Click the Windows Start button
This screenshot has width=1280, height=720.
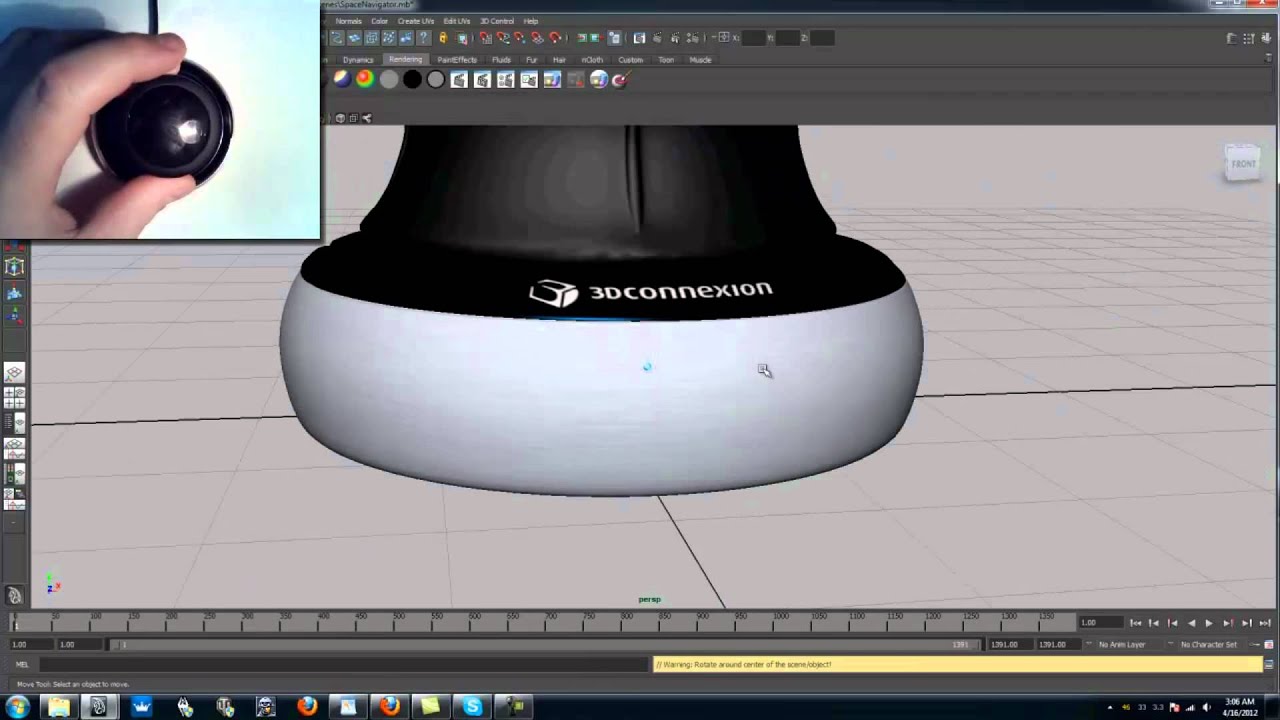(17, 707)
